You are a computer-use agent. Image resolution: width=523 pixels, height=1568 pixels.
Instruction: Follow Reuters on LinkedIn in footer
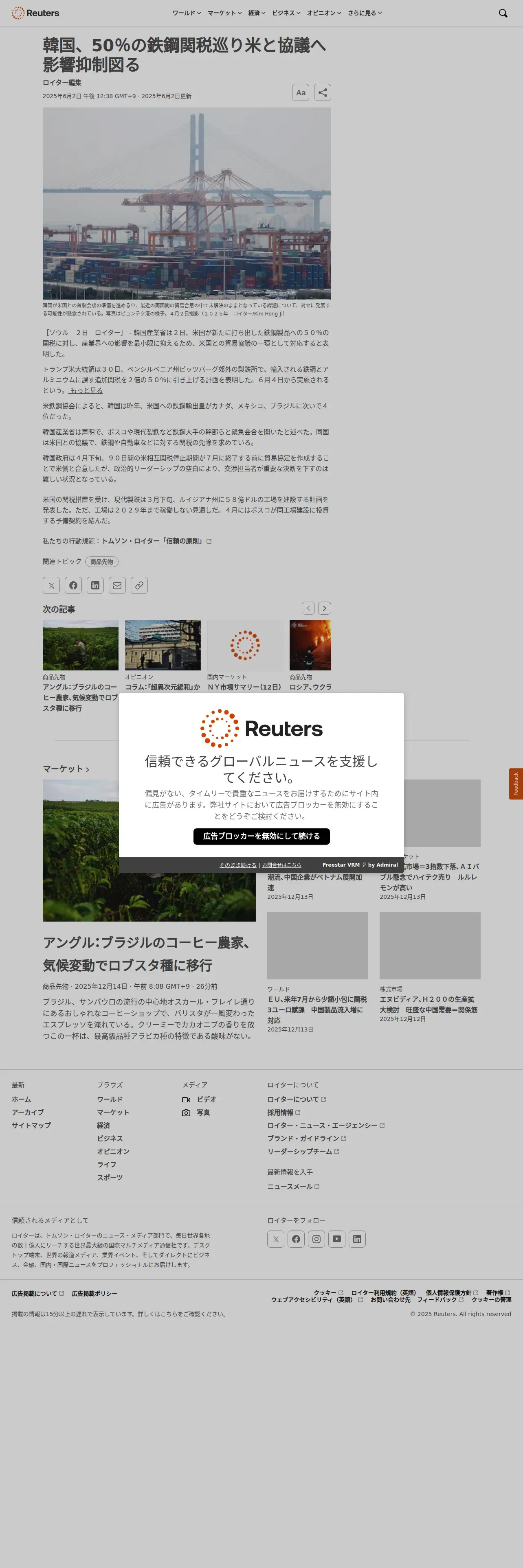(x=357, y=1239)
